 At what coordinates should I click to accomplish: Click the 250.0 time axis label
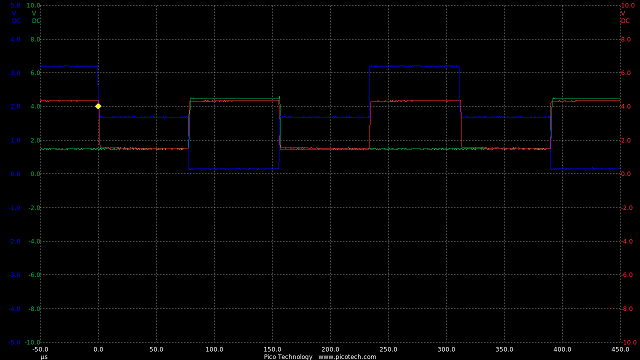[388, 350]
